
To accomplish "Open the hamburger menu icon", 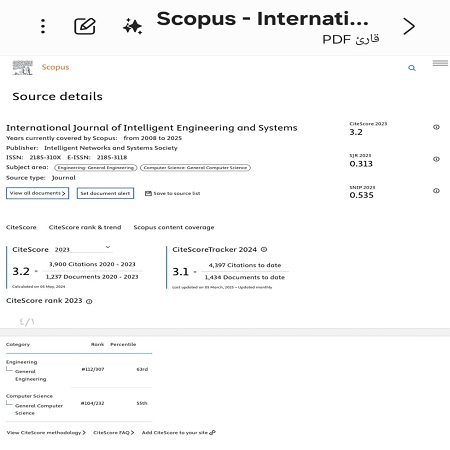I will pyautogui.click(x=440, y=63).
